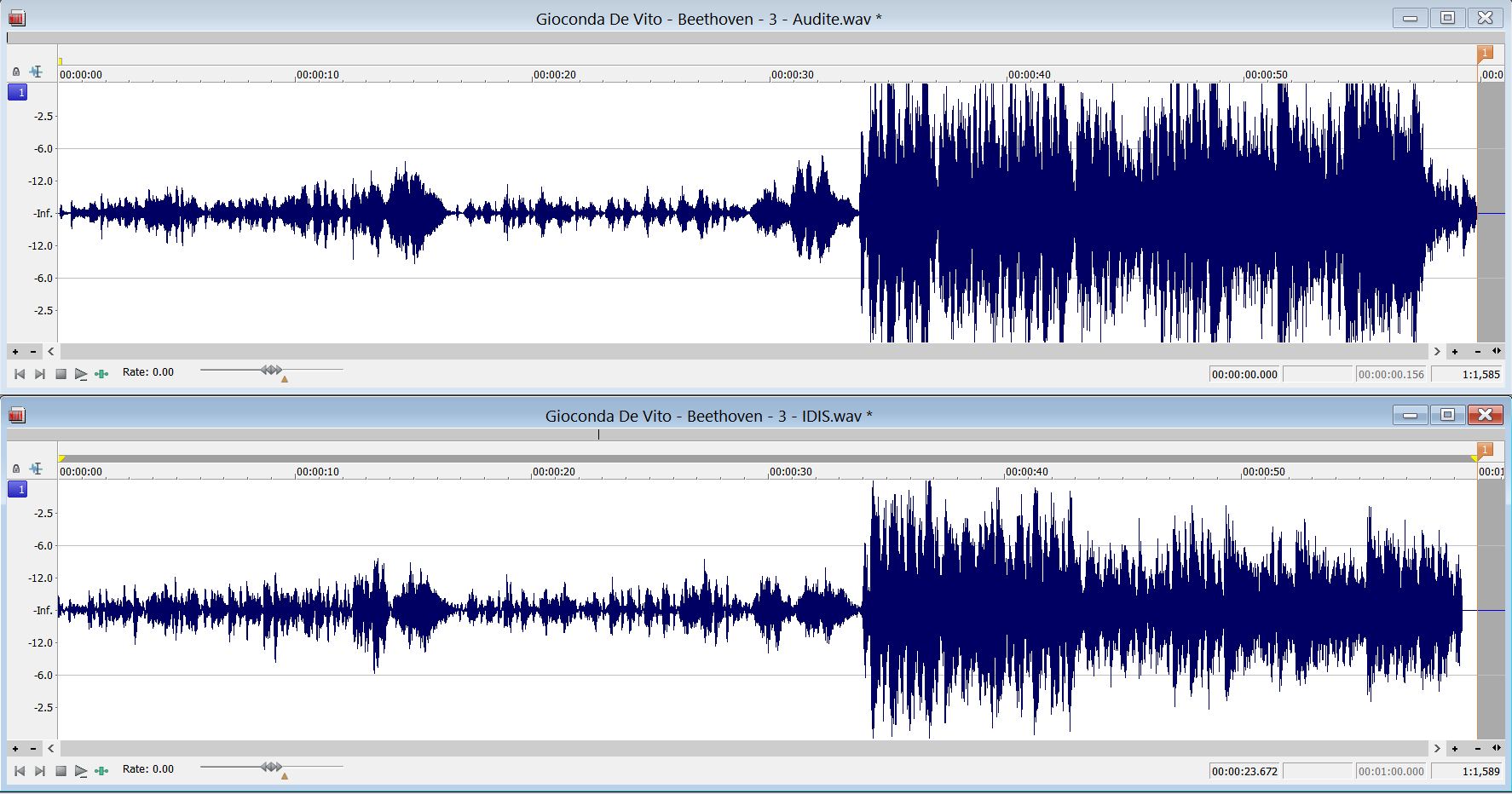Go to start in Audite.wav window
The width and height of the screenshot is (1512, 794).
click(x=20, y=374)
